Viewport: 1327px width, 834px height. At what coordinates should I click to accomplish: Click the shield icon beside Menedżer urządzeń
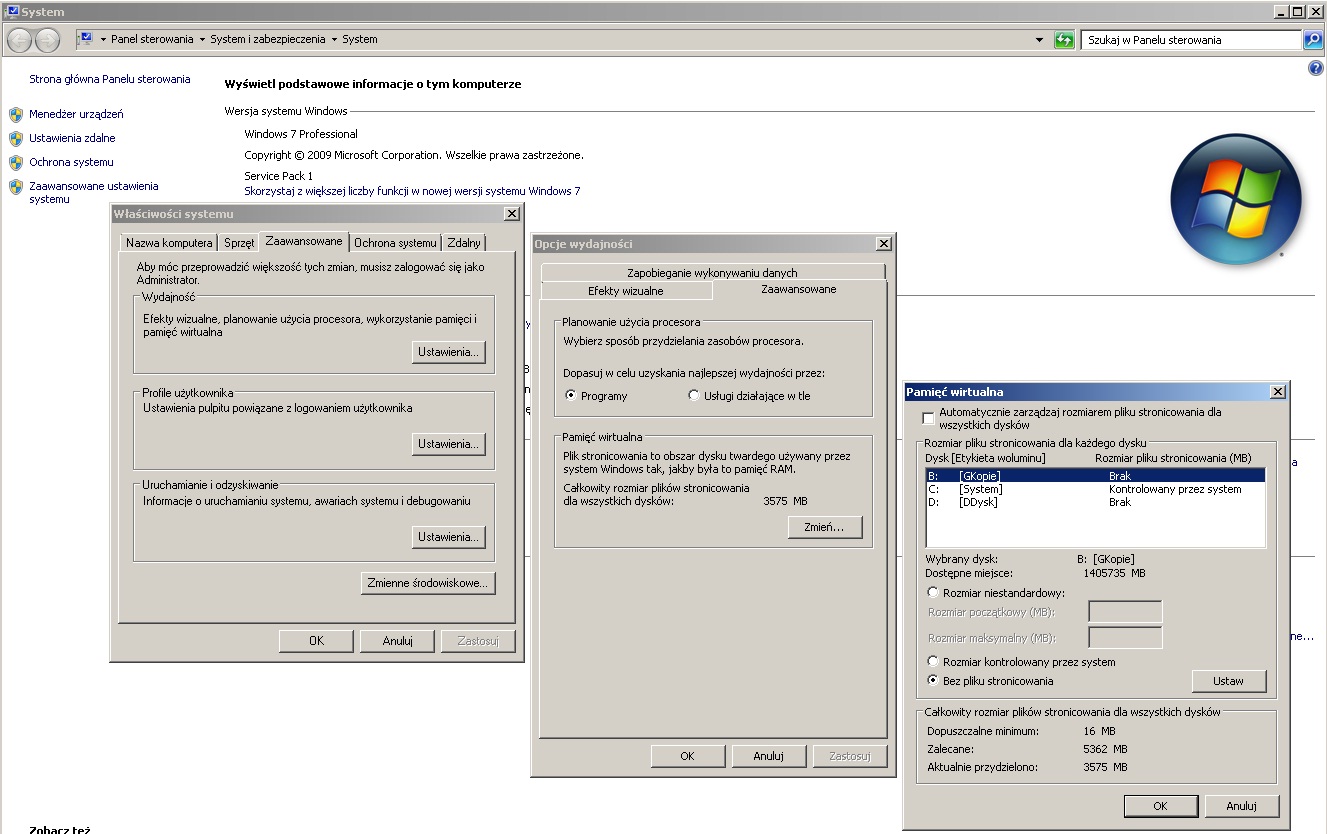[x=16, y=114]
